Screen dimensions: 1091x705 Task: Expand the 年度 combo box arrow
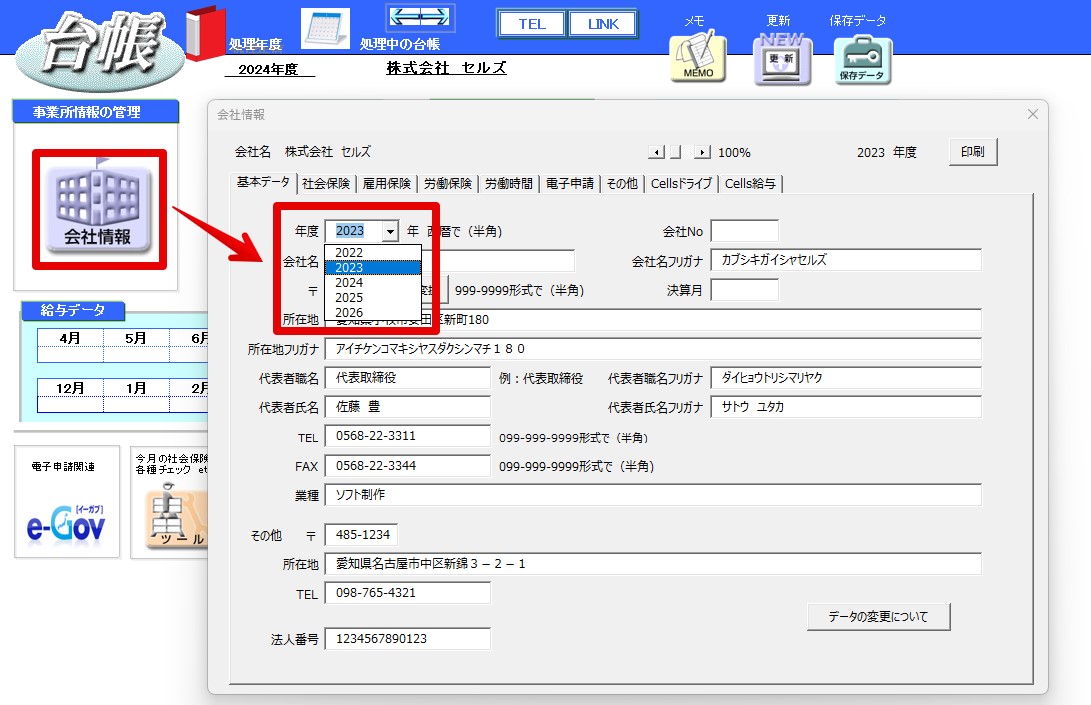click(391, 231)
